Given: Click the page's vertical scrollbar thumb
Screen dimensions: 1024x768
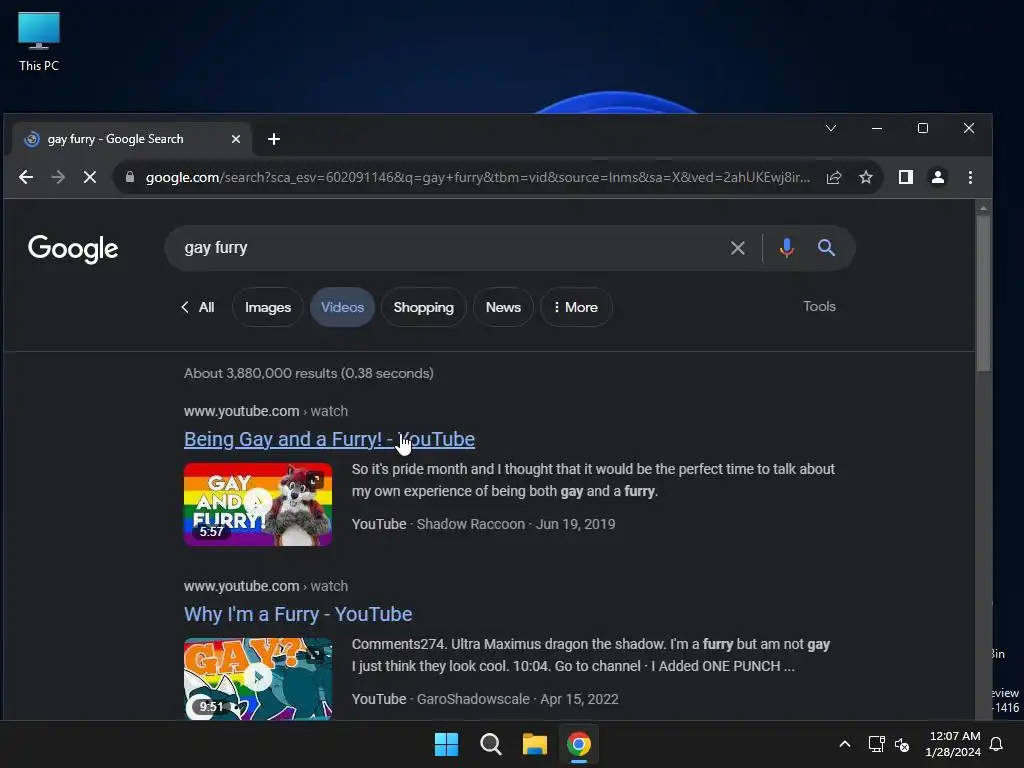Looking at the screenshot, I should click(983, 294).
